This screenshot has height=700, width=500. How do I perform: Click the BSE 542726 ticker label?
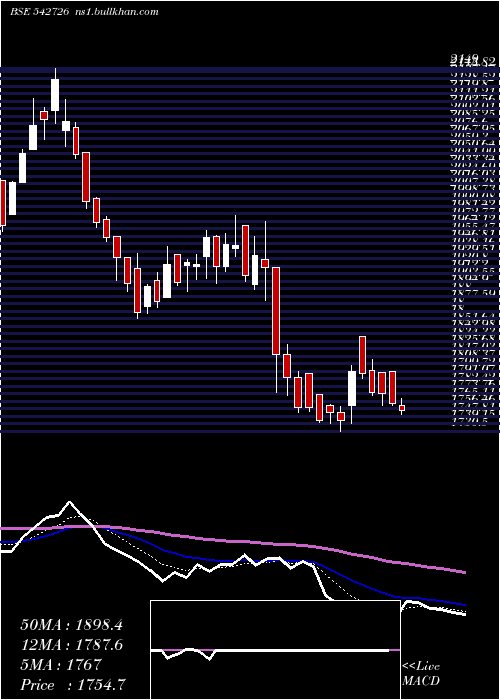click(x=39, y=12)
